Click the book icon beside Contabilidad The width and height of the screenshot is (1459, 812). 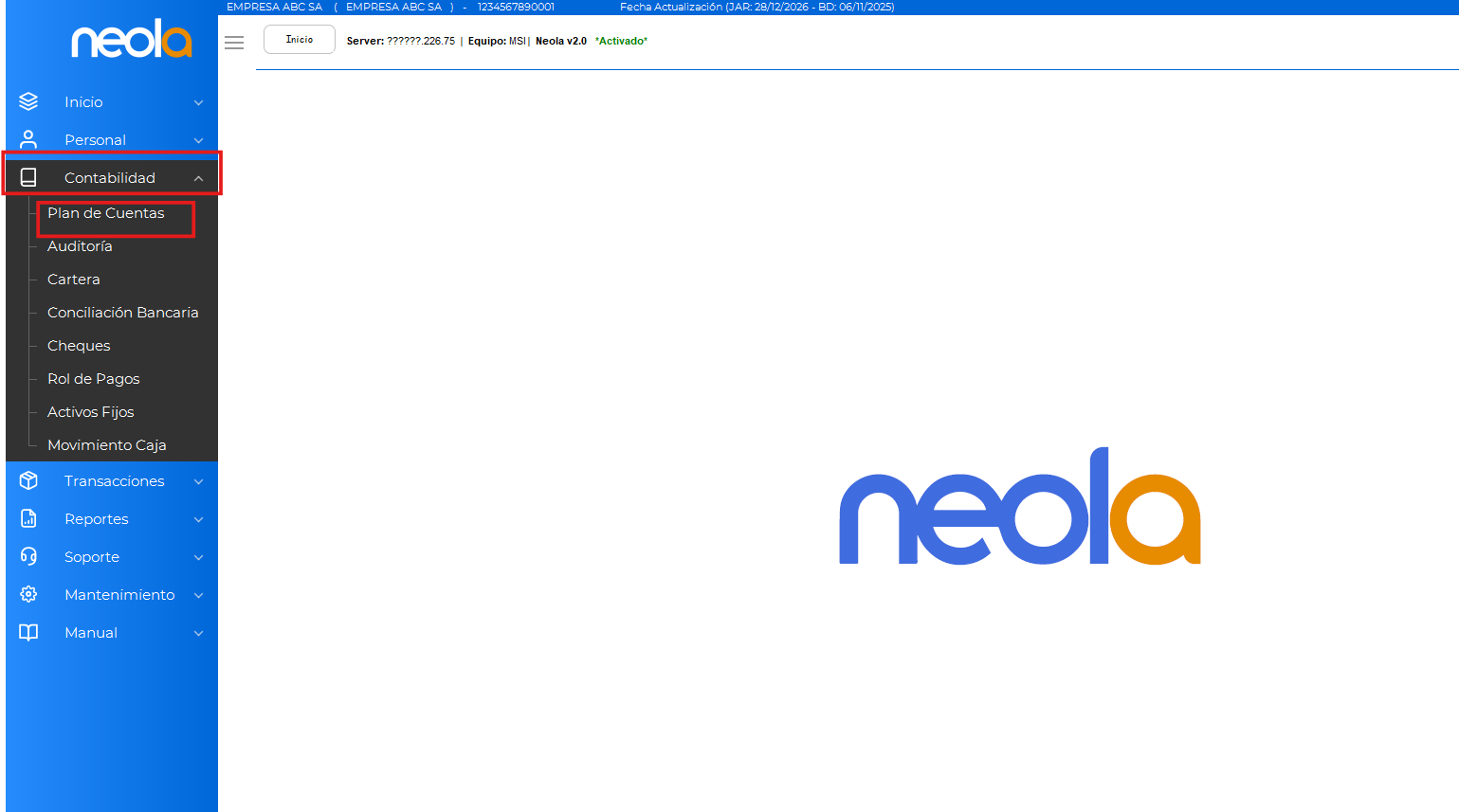click(x=28, y=177)
